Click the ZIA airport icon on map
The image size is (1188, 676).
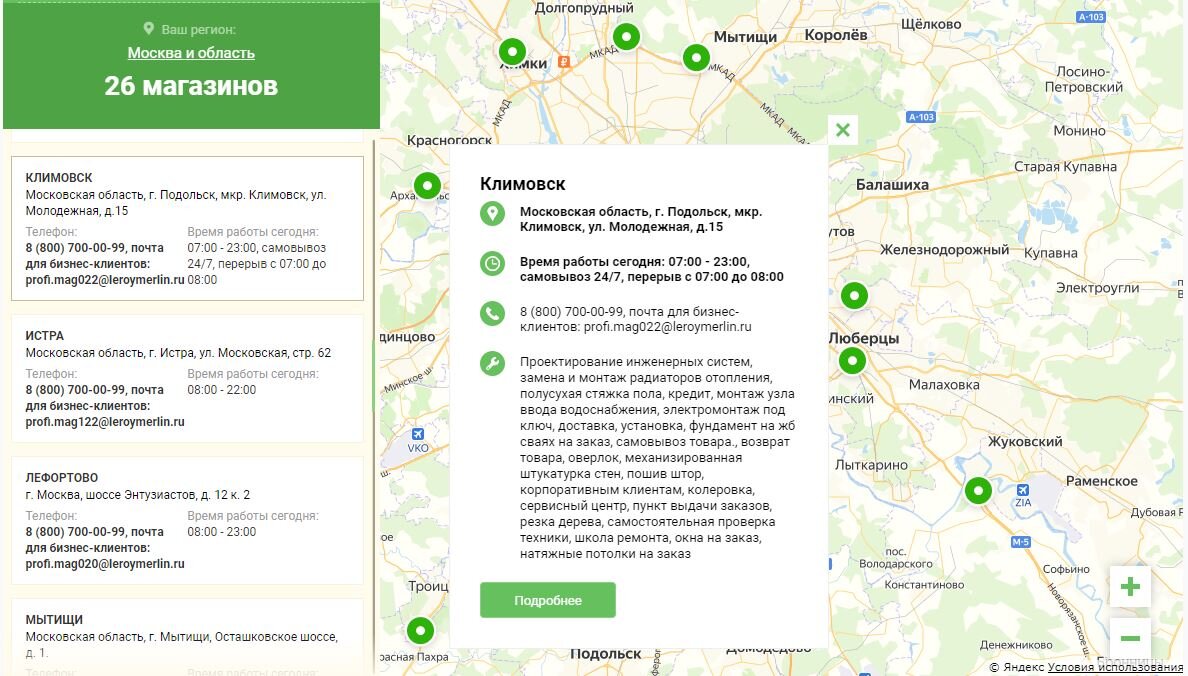[x=1023, y=490]
